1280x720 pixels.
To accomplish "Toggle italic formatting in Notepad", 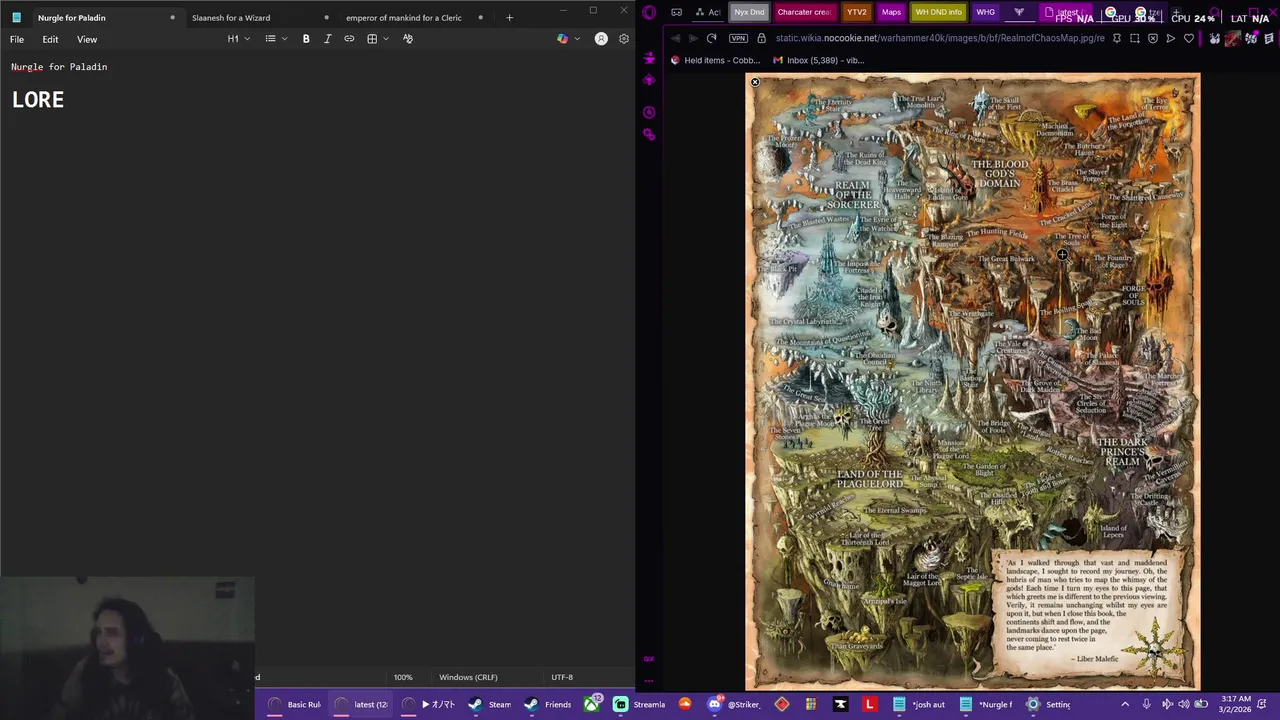I will tap(327, 39).
